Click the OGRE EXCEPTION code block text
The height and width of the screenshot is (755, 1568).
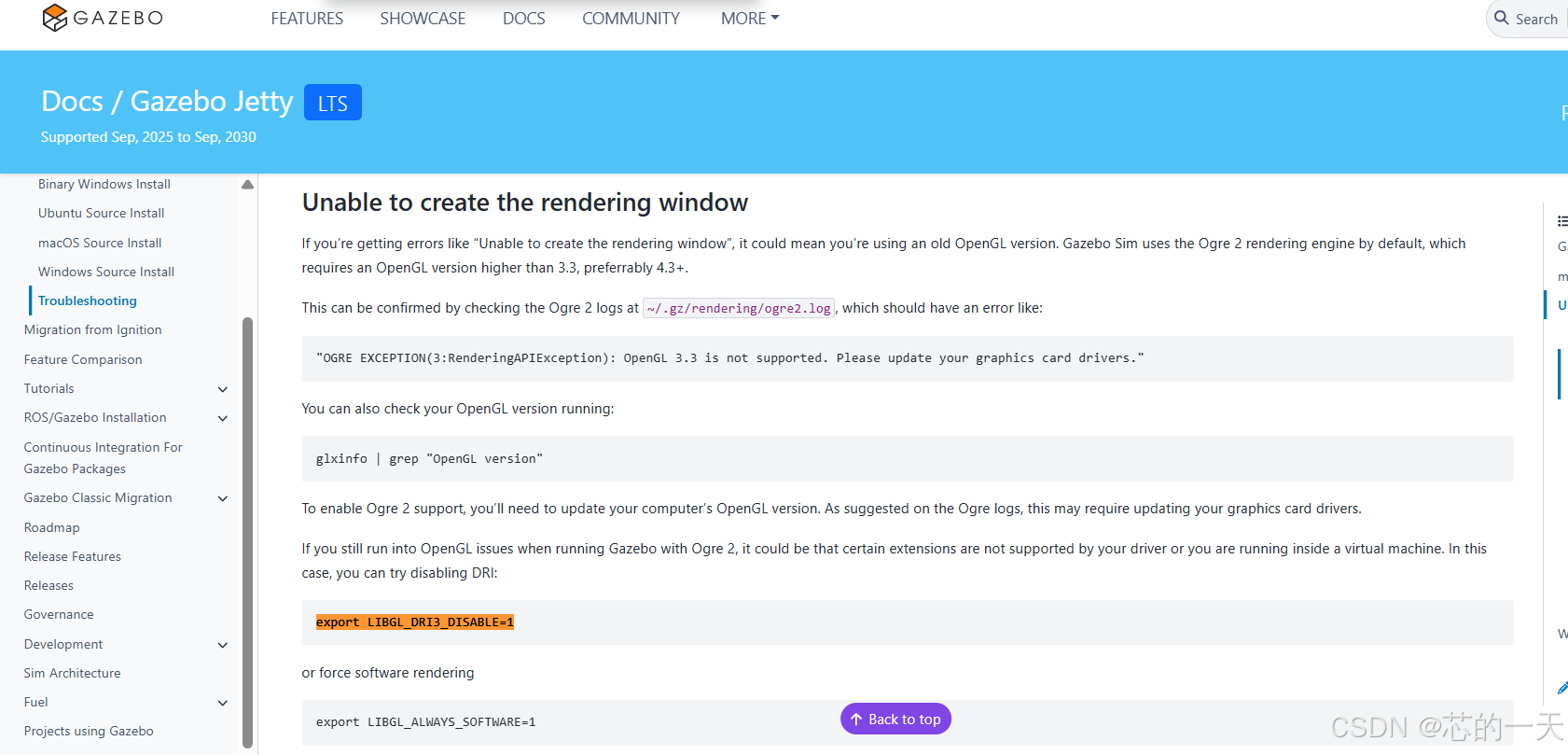click(x=730, y=358)
